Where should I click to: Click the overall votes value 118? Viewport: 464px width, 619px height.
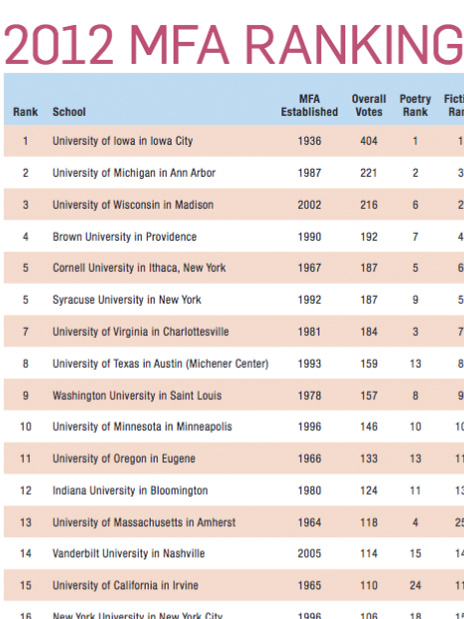tap(368, 523)
